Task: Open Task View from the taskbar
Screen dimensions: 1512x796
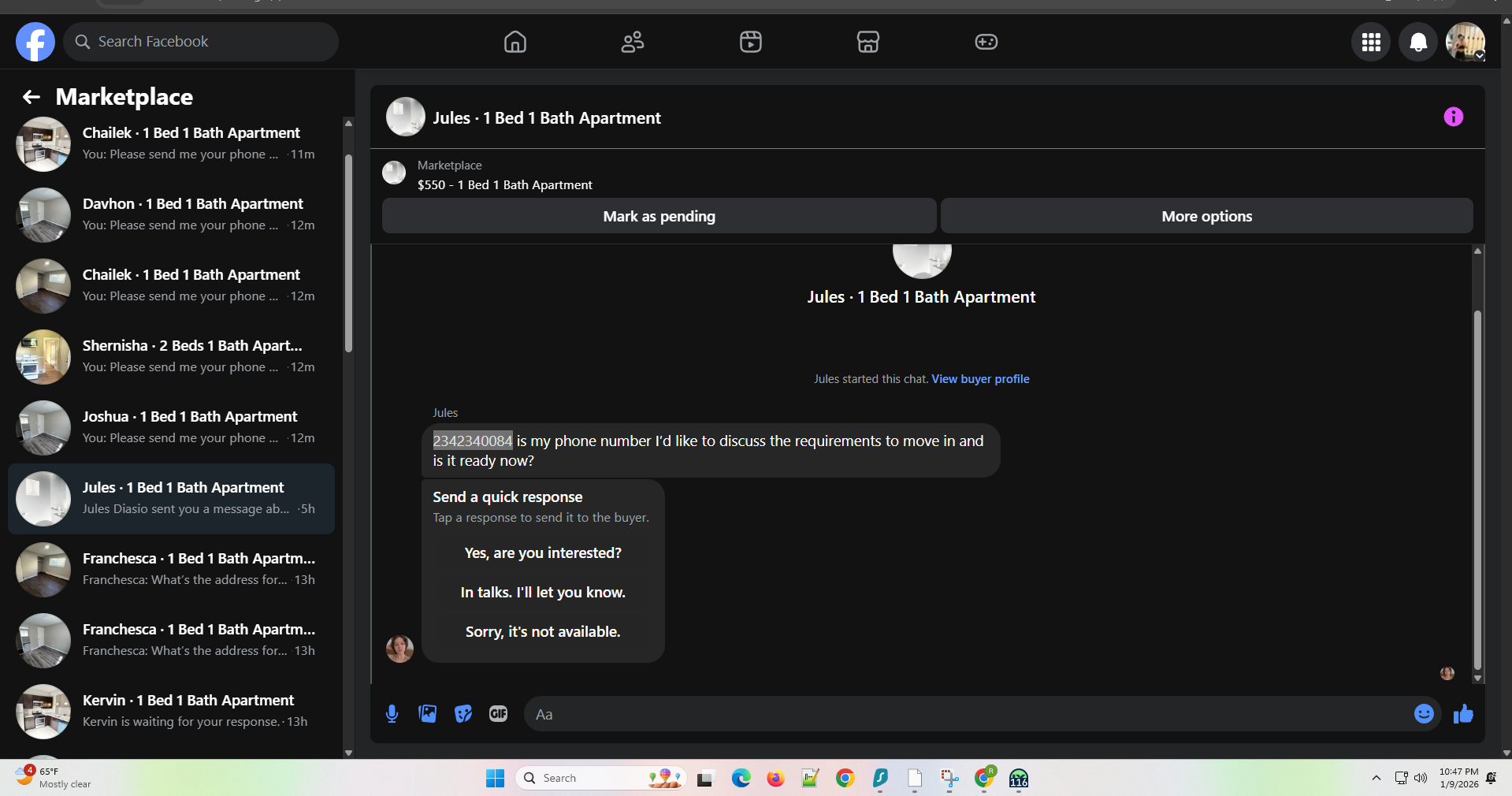Action: pyautogui.click(x=705, y=779)
